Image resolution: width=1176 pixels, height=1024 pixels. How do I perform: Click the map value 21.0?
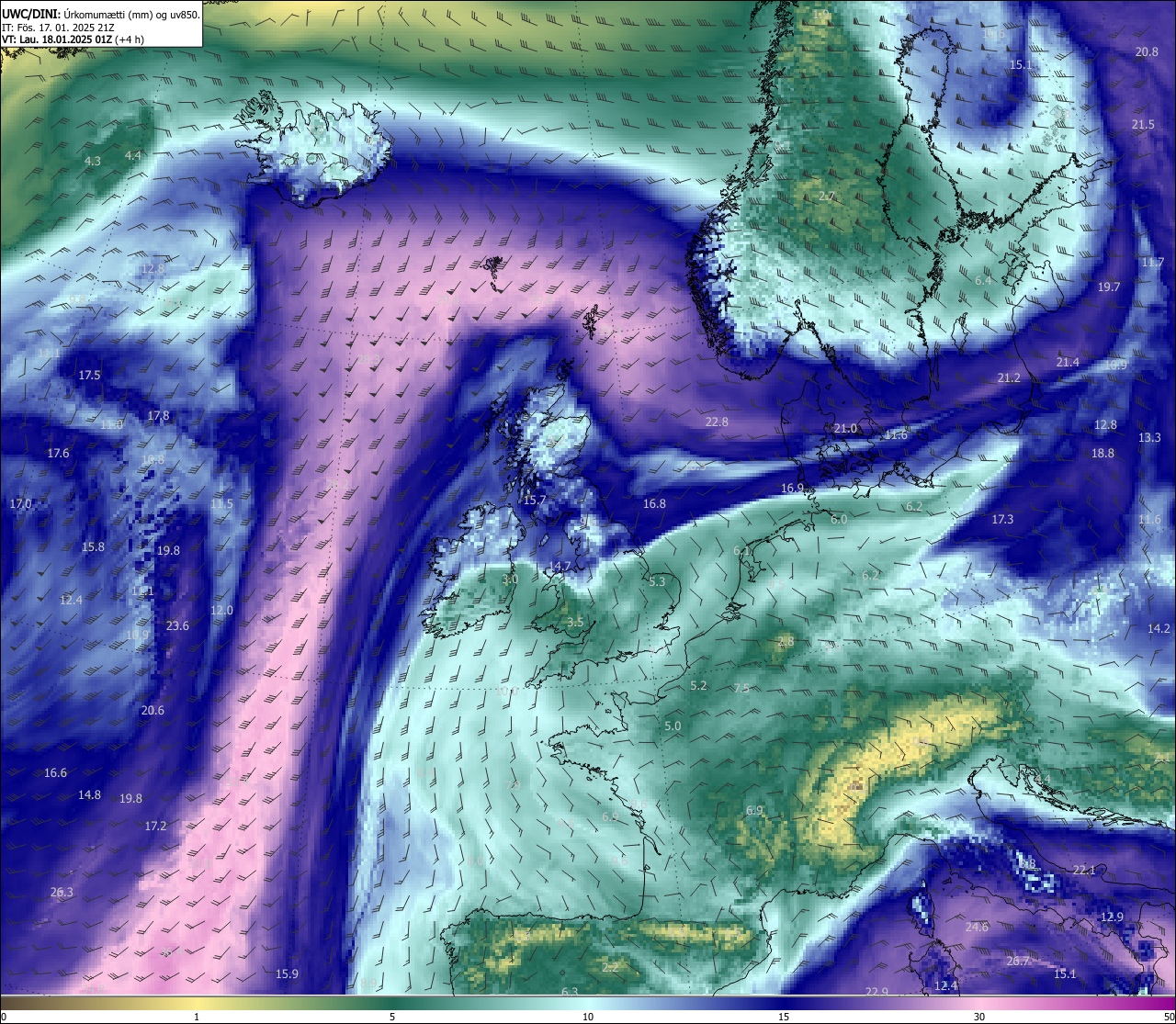(845, 428)
